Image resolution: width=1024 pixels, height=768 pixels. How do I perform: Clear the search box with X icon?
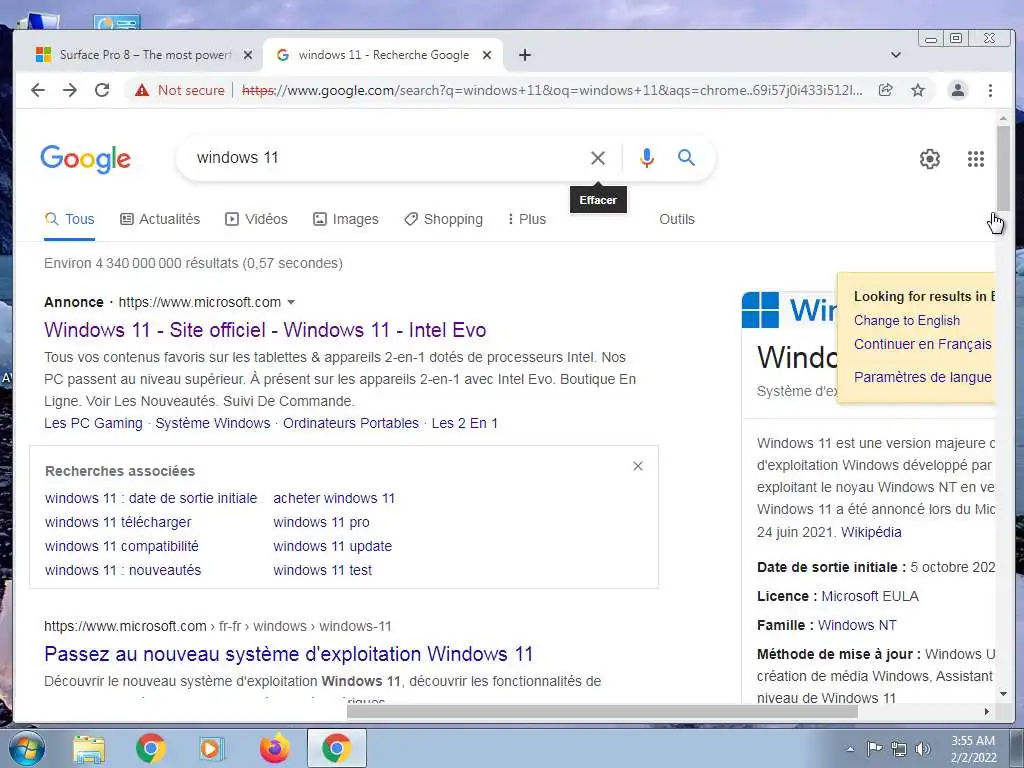pyautogui.click(x=598, y=158)
